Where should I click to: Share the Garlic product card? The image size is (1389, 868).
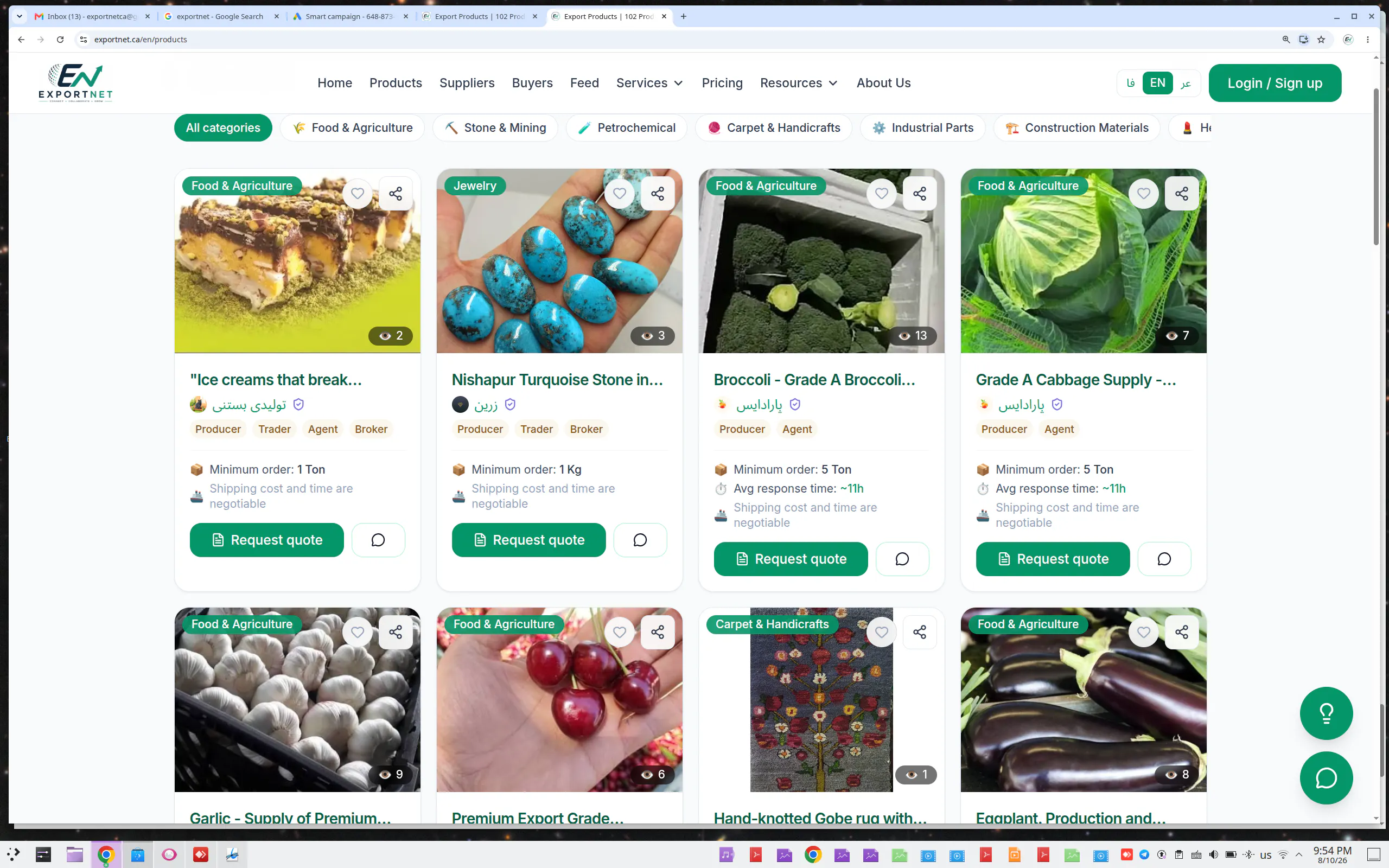tap(396, 632)
